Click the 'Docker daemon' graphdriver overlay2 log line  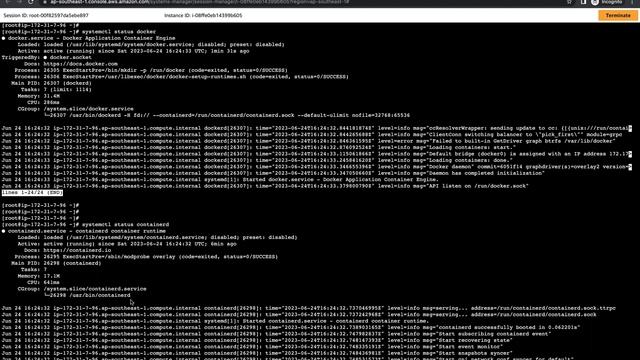coord(317,167)
